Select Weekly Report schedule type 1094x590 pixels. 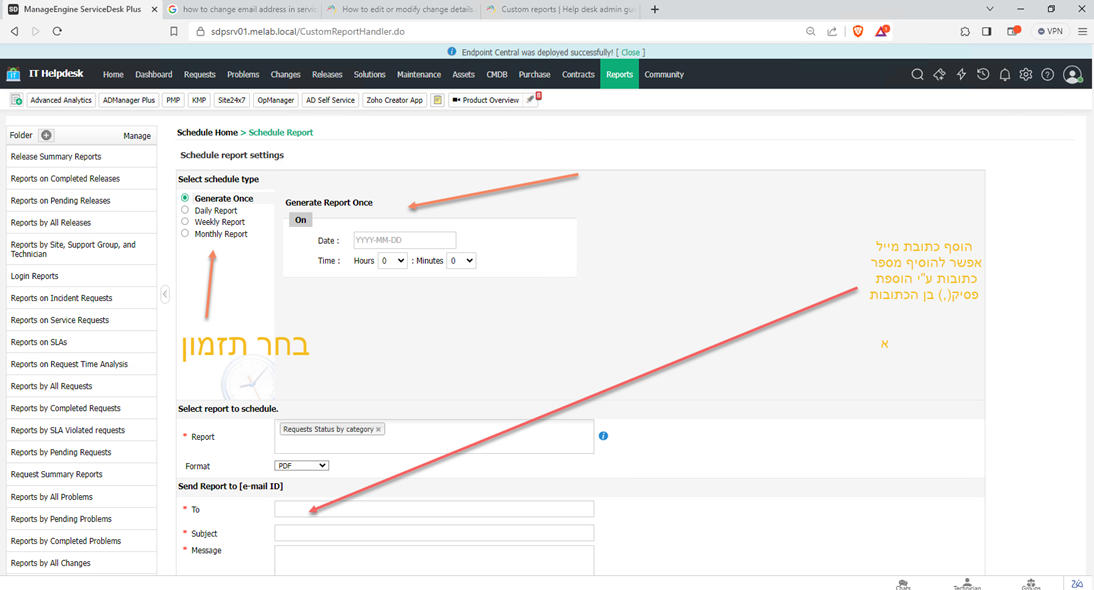[185, 222]
